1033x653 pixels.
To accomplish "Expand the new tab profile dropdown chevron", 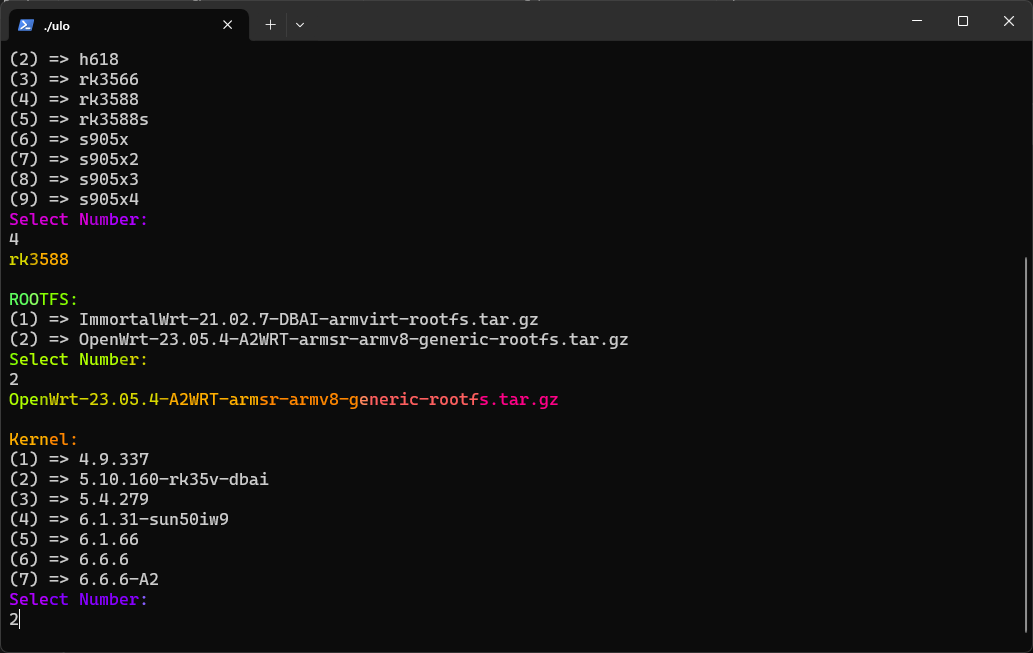I will click(x=300, y=25).
